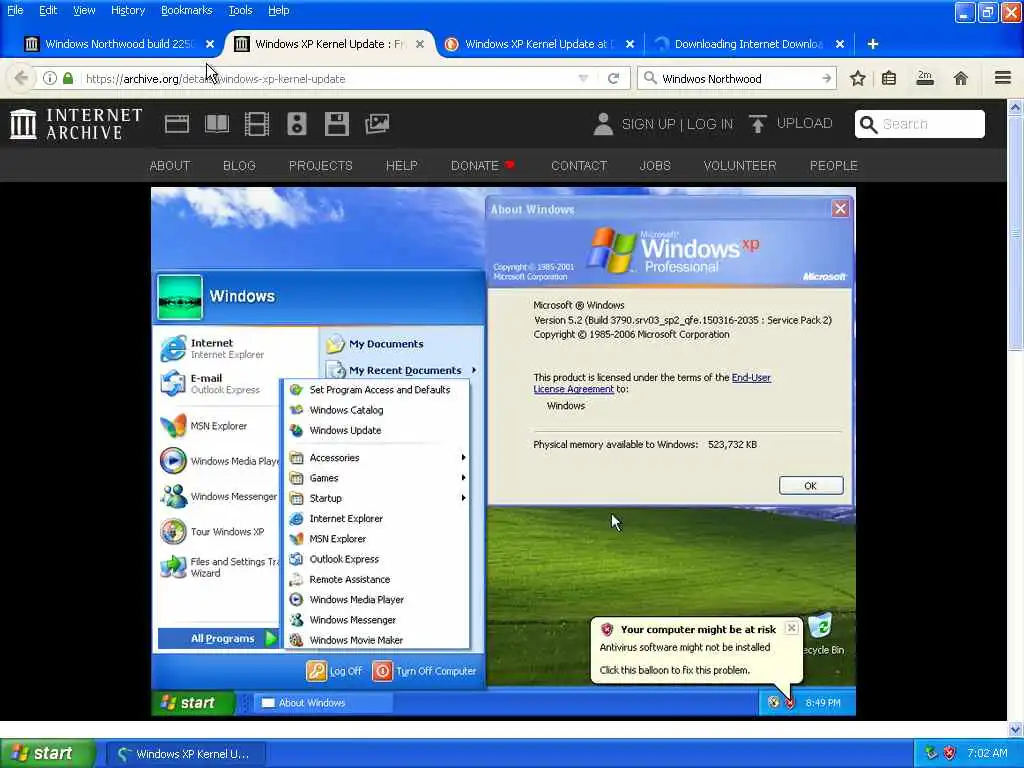Screen dimensions: 1024x768
Task: Open the CONTACT navigation link
Action: [x=579, y=166]
